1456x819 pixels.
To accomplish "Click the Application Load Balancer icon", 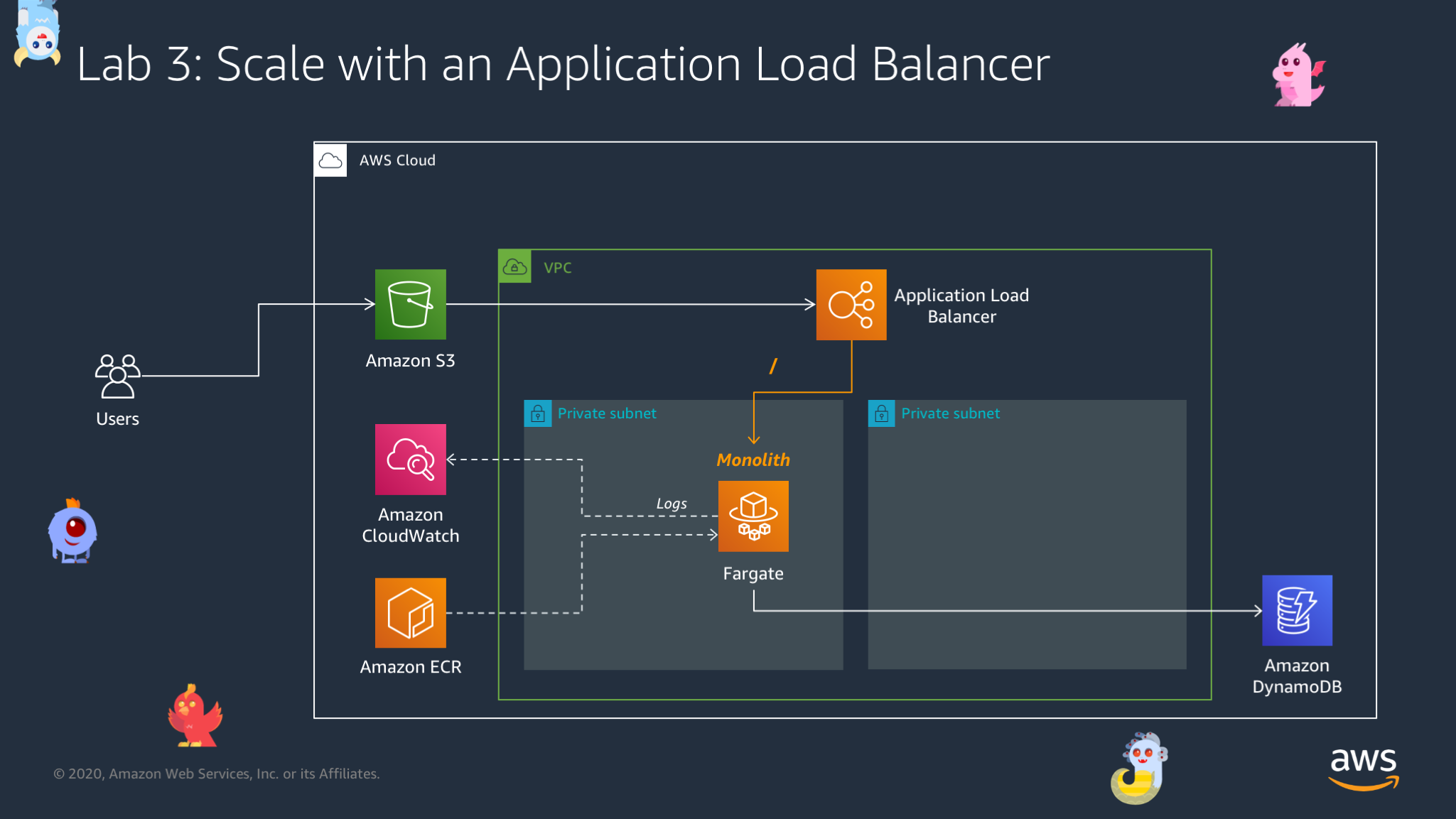I will click(x=851, y=304).
